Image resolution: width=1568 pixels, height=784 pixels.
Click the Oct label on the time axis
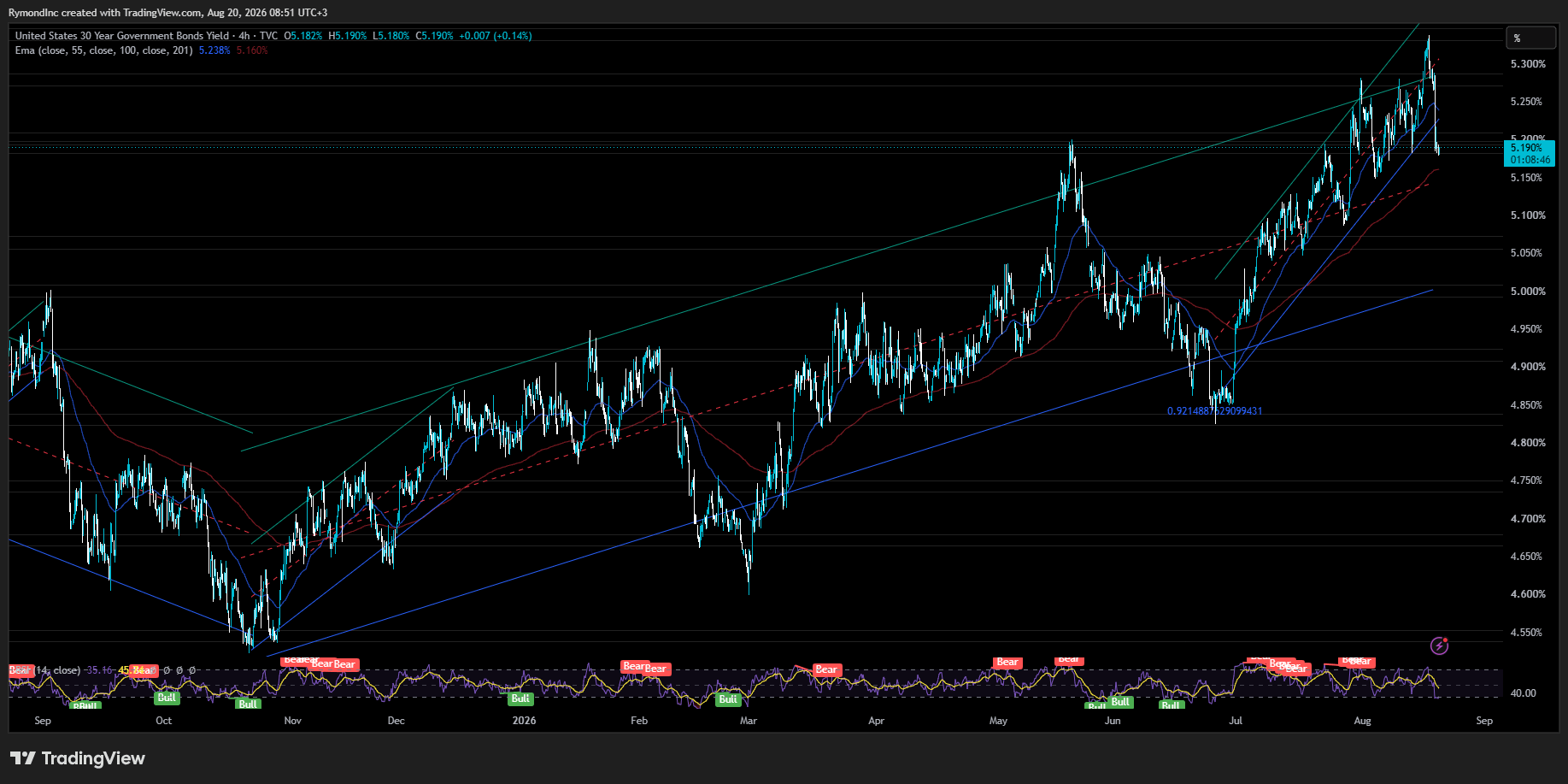[x=164, y=721]
